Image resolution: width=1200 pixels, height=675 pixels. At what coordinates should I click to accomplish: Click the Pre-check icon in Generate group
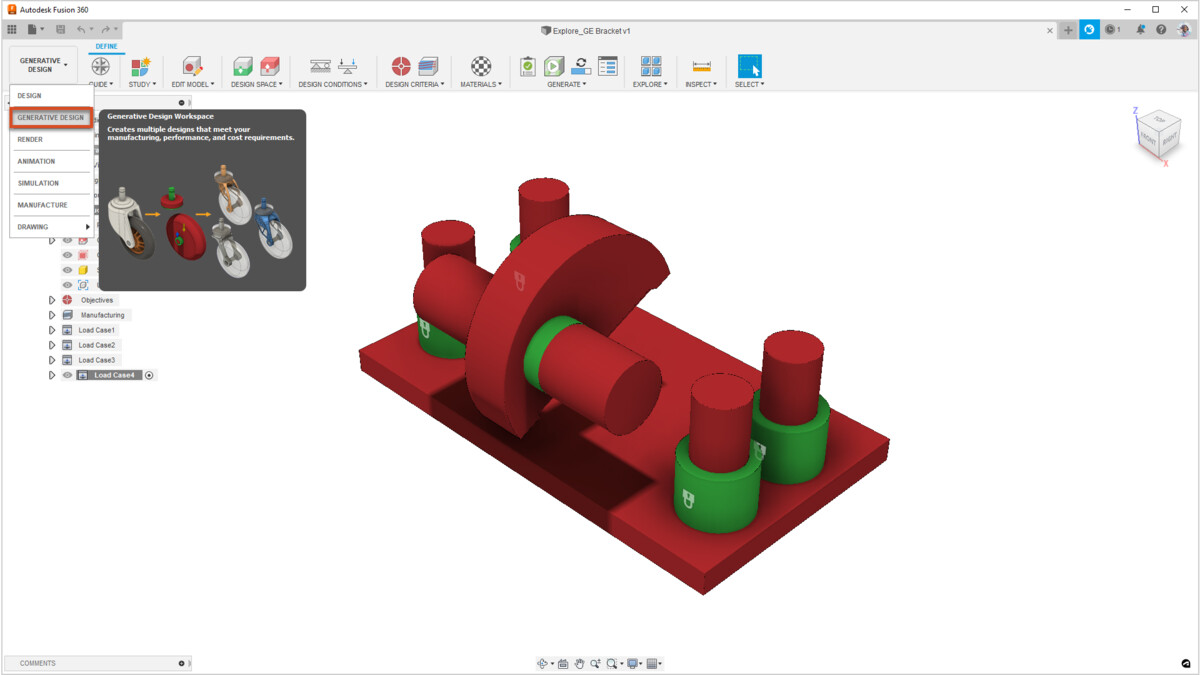coord(528,66)
